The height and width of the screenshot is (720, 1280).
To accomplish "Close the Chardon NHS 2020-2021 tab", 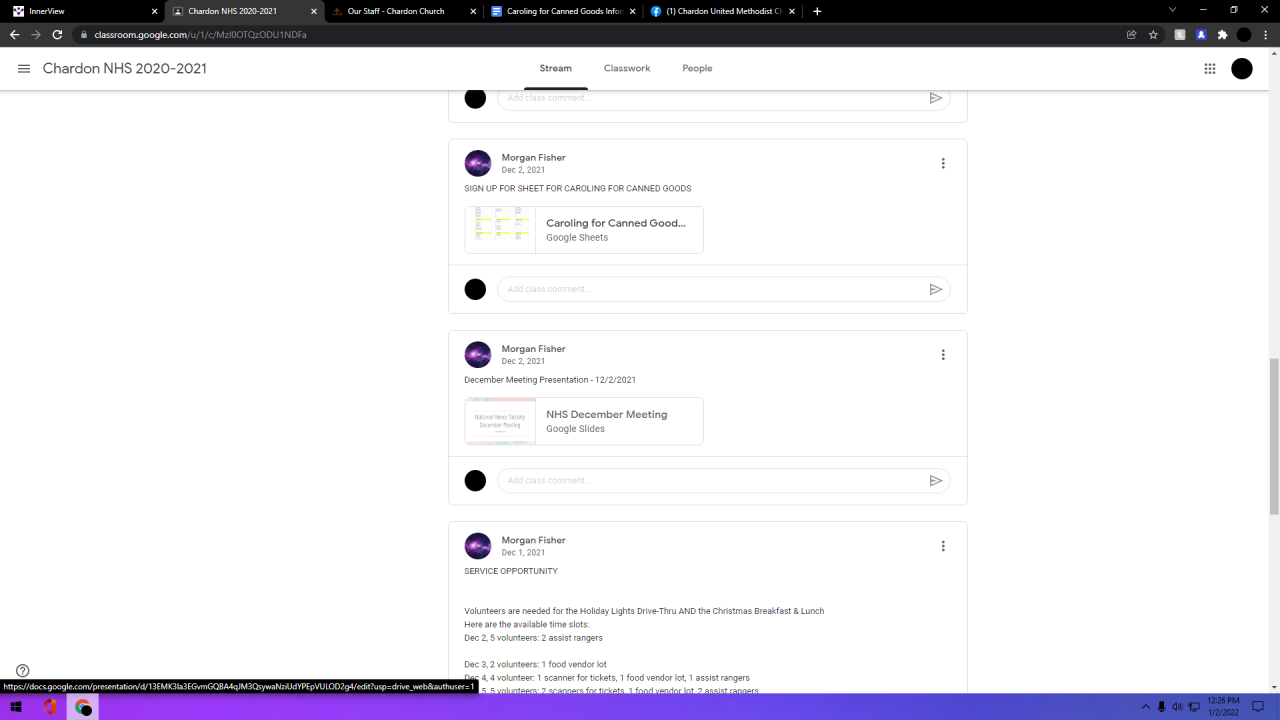I will (x=314, y=11).
